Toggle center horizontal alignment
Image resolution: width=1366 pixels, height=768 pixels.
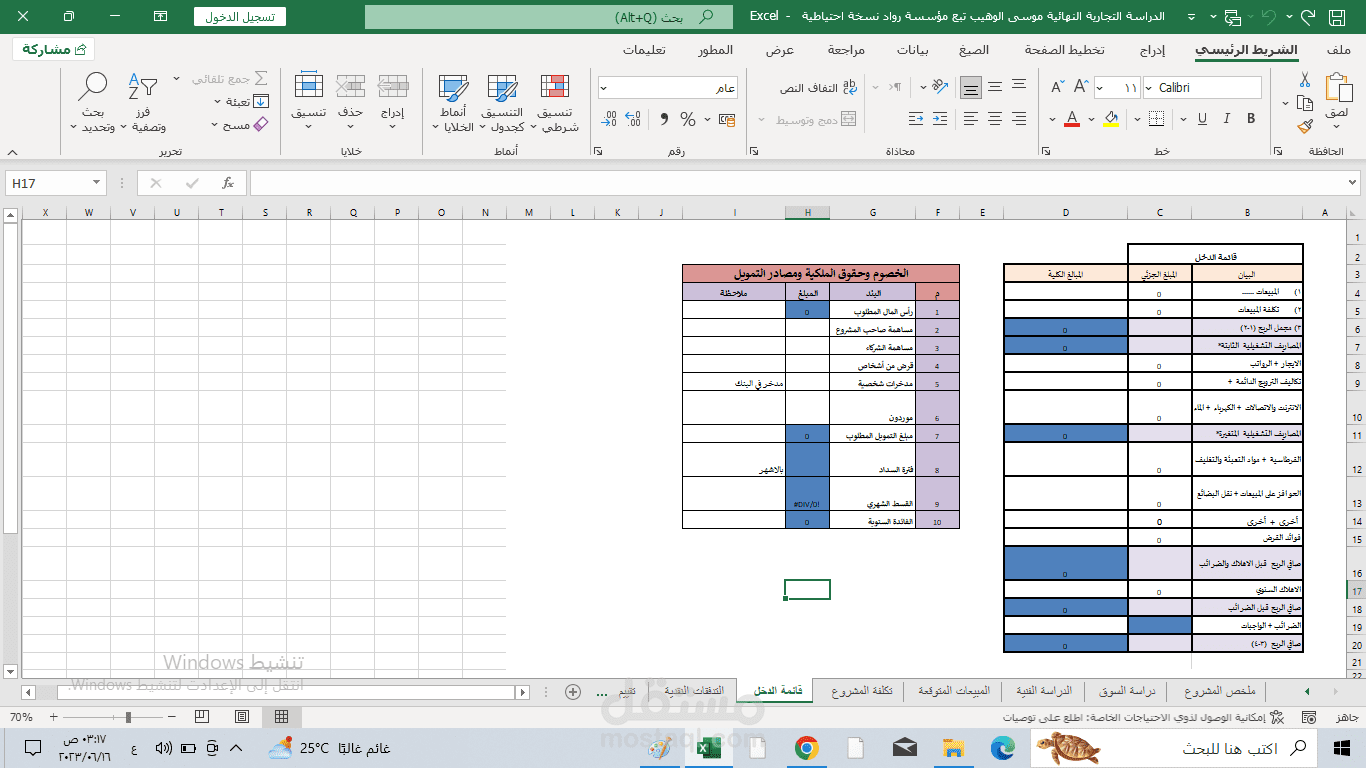click(x=995, y=119)
